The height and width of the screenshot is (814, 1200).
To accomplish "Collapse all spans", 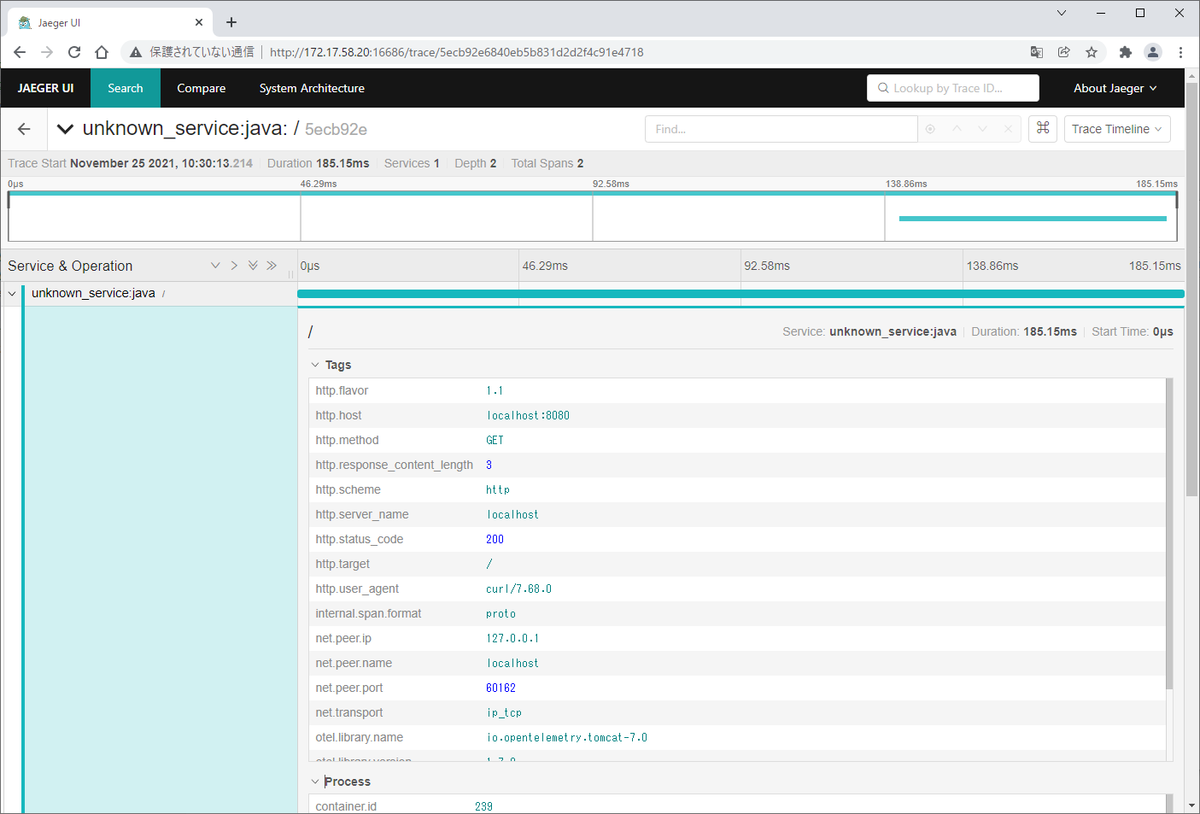I will tap(271, 266).
